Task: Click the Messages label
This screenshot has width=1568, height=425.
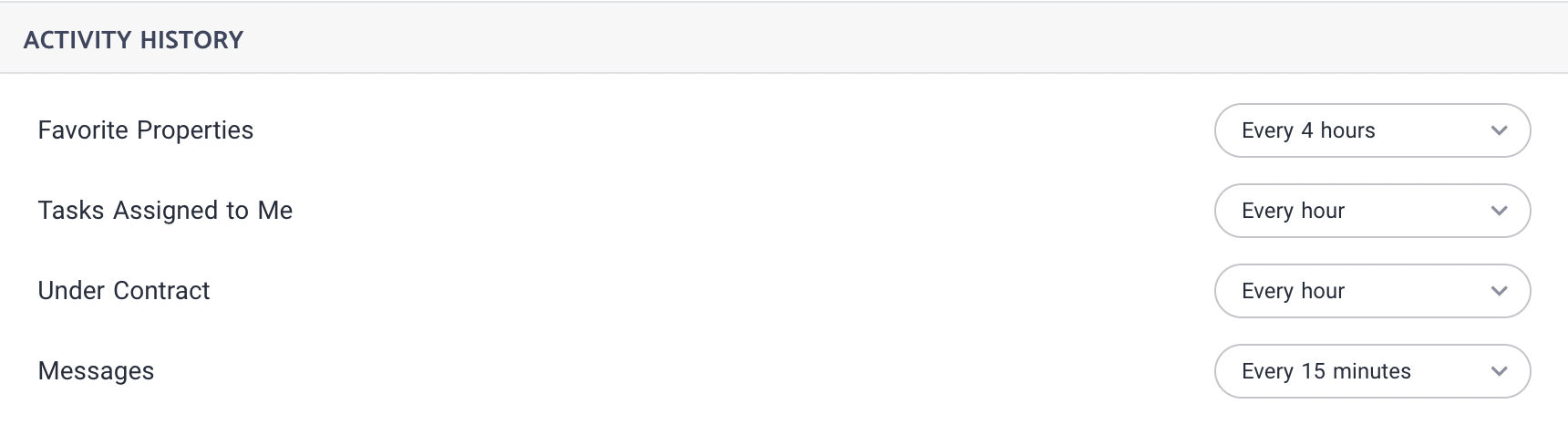Action: [96, 371]
